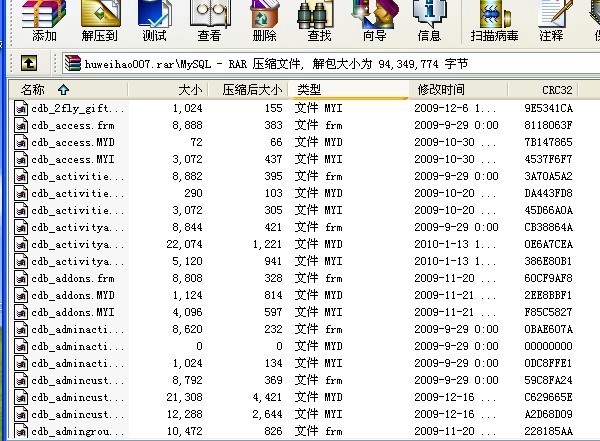Click the file icon of cdb_addons.MYI
Screen dimensions: 600x441
click(21, 312)
